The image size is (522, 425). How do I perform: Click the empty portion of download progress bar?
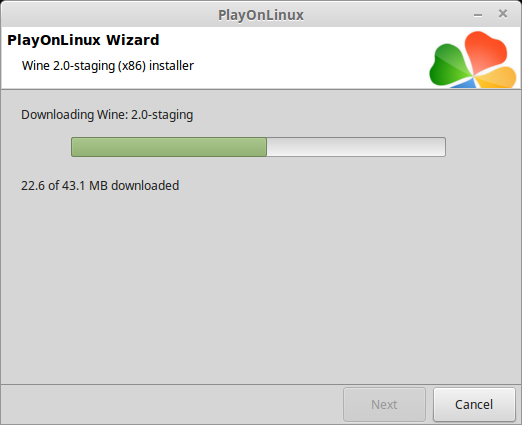(x=356, y=147)
